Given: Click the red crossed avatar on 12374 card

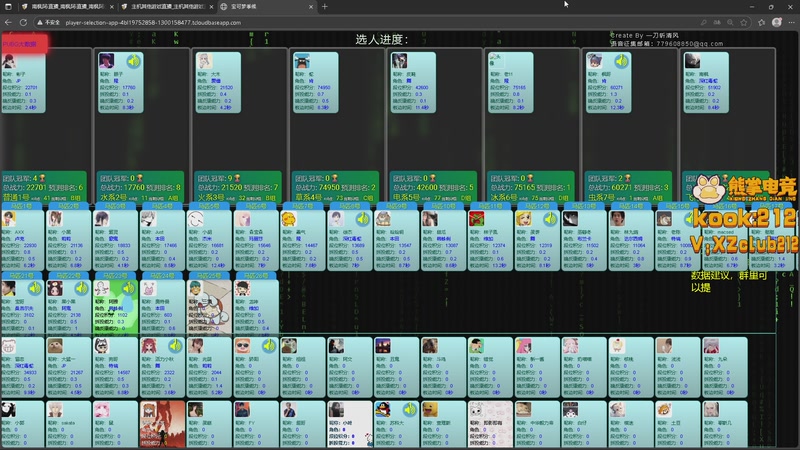Looking at the screenshot, I should tap(477, 219).
